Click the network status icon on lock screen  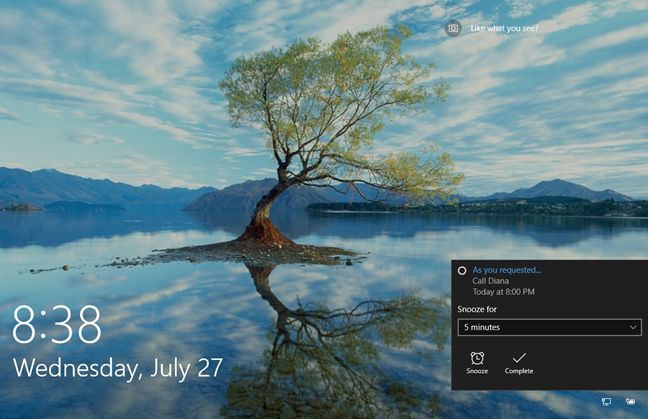pyautogui.click(x=606, y=401)
